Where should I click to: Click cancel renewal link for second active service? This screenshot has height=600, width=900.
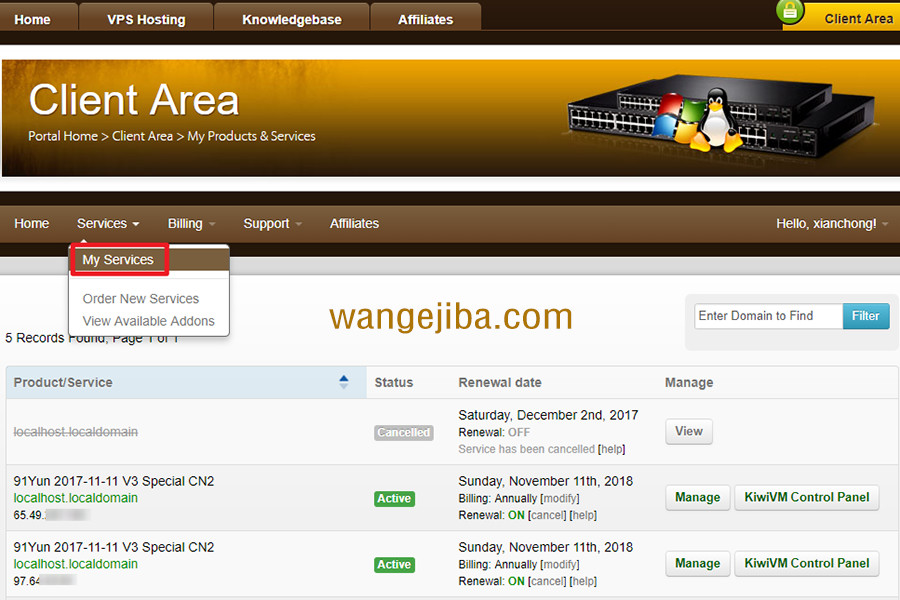[x=546, y=581]
